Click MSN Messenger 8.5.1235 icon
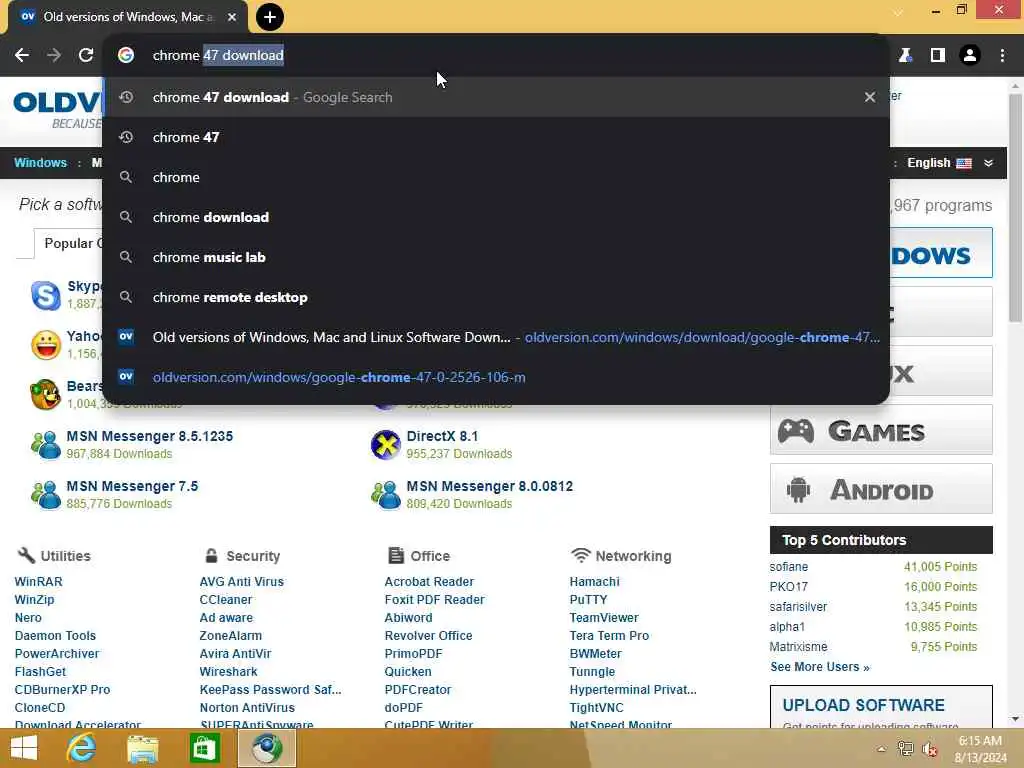The width and height of the screenshot is (1024, 768). point(46,445)
